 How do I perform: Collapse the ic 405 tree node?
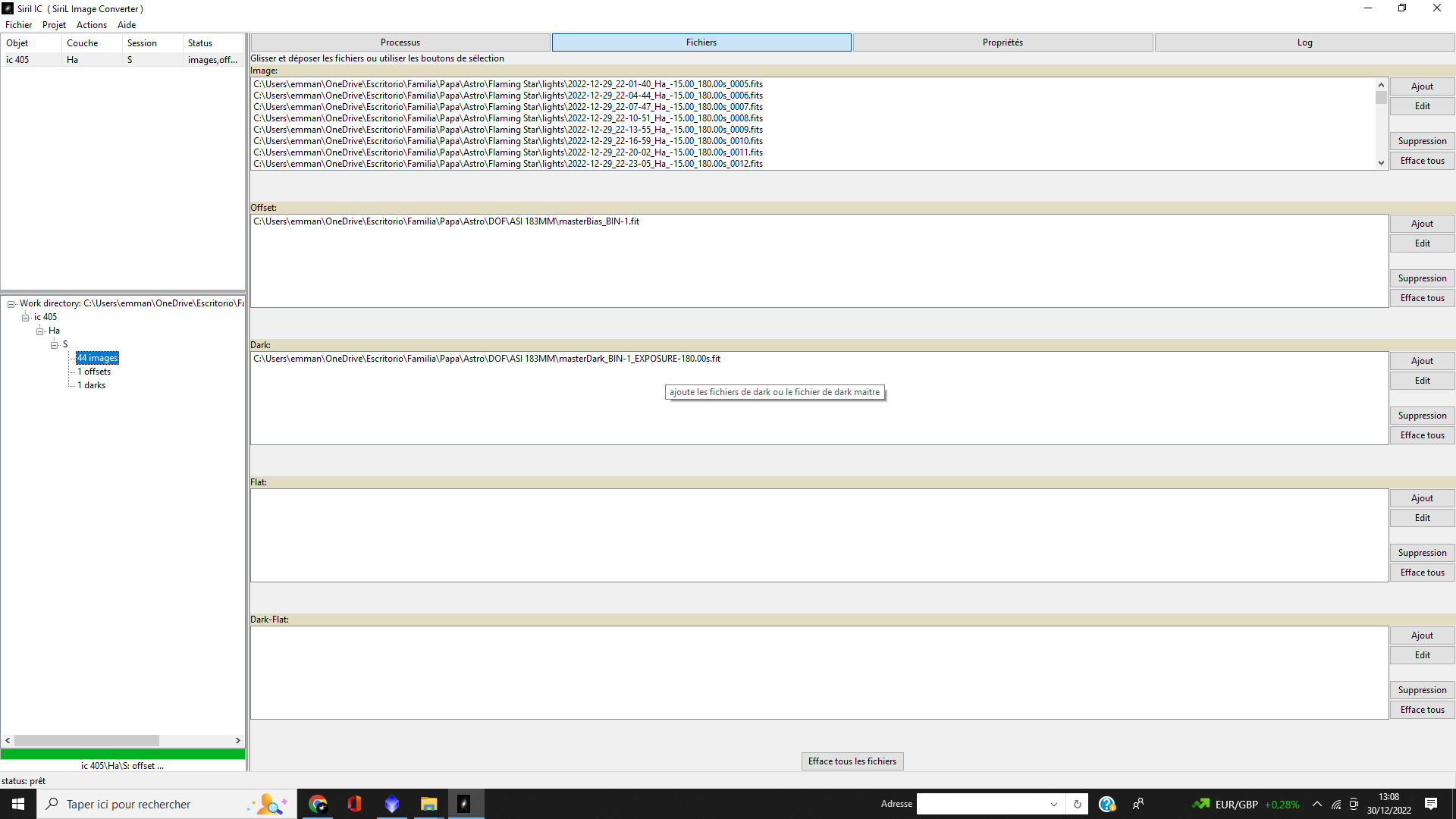click(26, 318)
